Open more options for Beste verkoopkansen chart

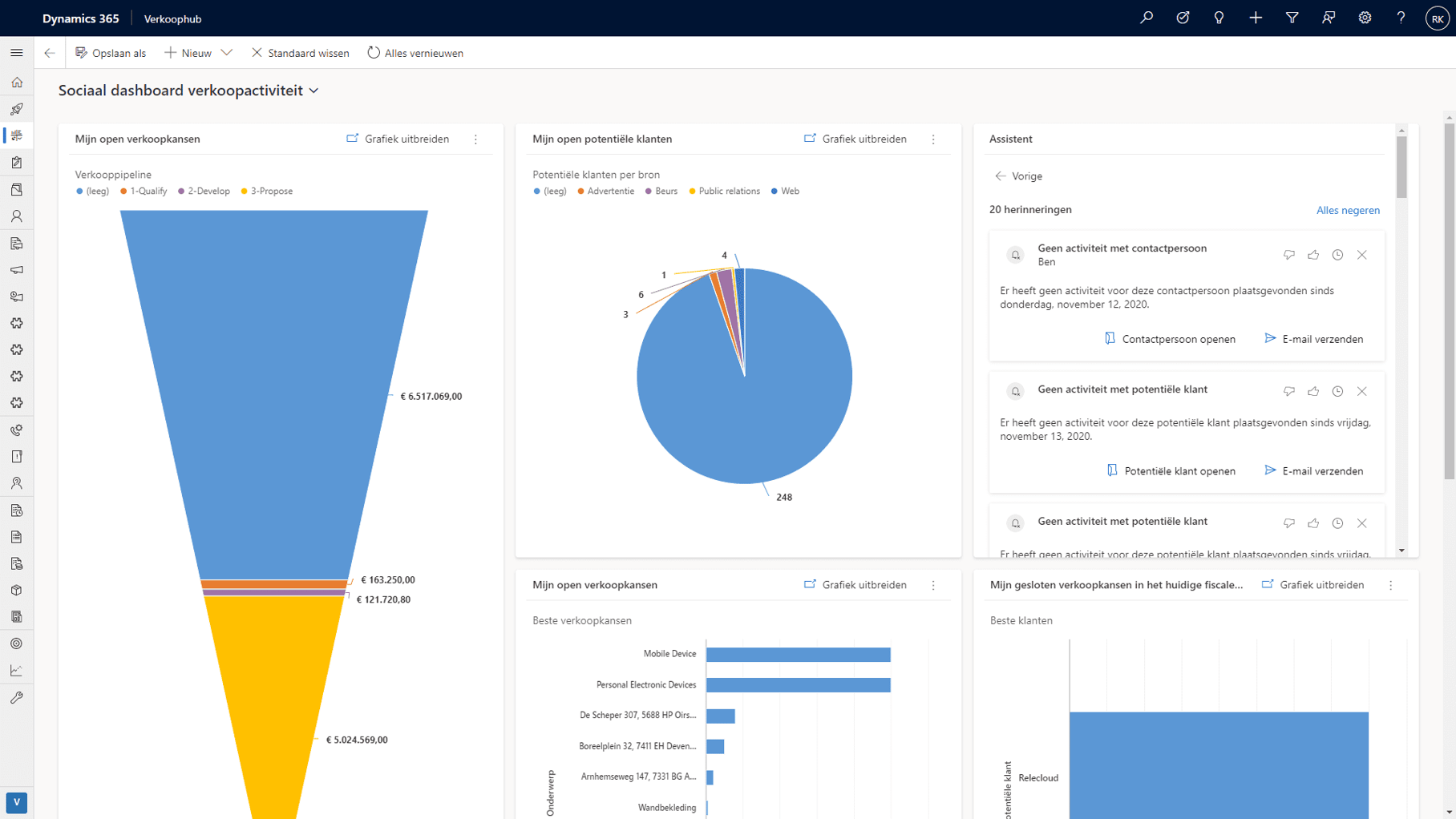pos(933,586)
